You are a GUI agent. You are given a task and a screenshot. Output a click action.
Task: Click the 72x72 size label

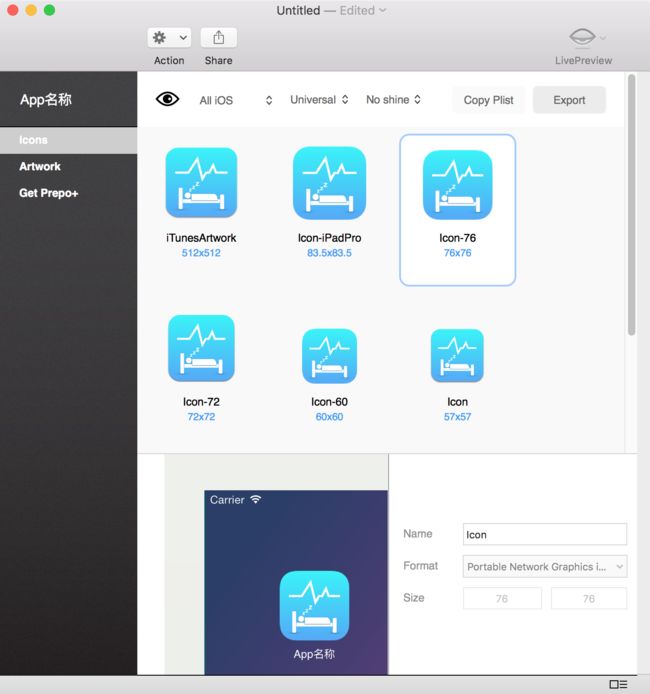pyautogui.click(x=201, y=417)
